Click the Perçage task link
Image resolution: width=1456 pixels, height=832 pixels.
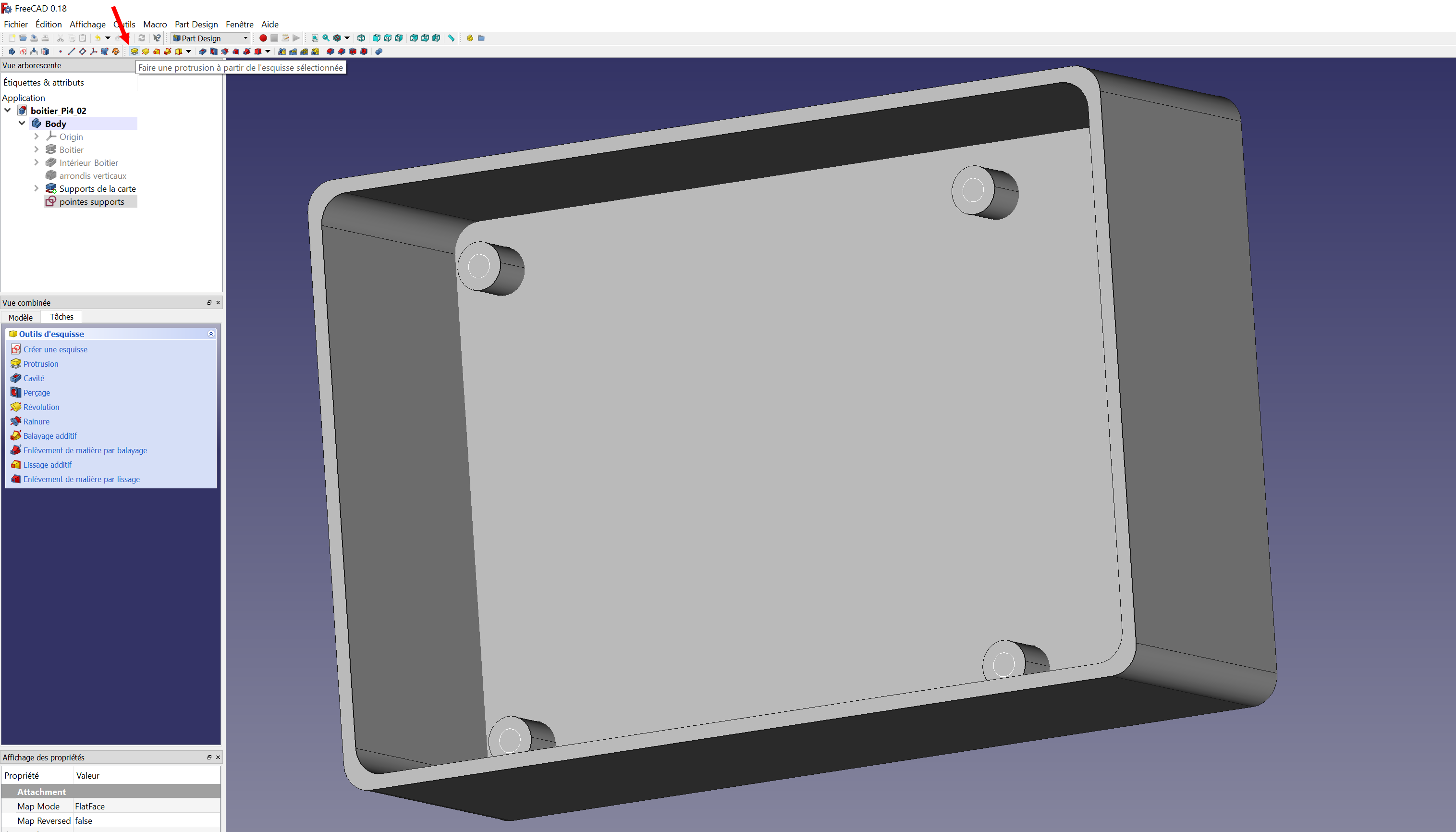(37, 393)
